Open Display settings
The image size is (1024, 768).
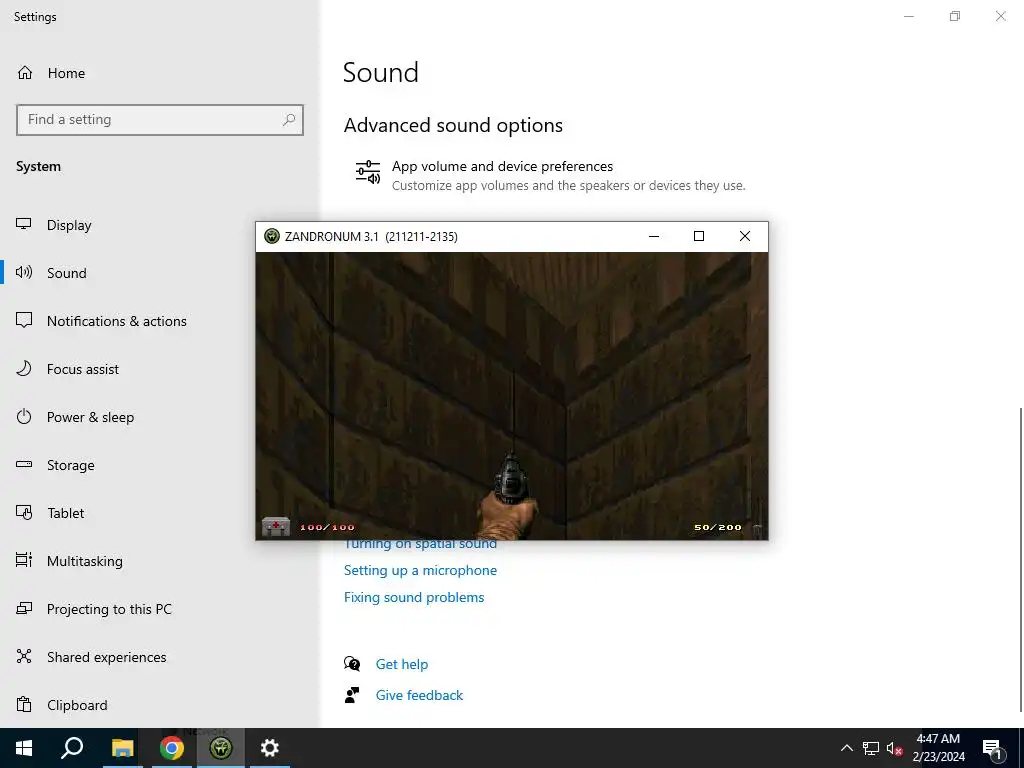(69, 225)
